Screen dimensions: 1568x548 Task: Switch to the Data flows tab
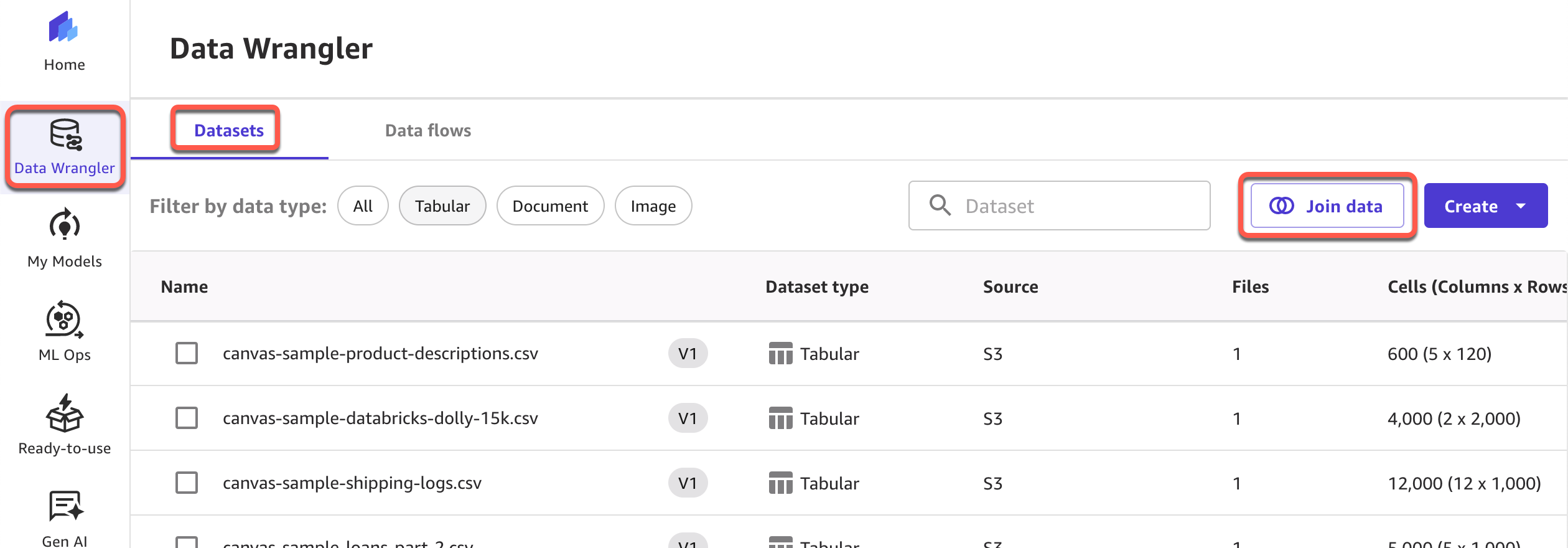point(427,131)
